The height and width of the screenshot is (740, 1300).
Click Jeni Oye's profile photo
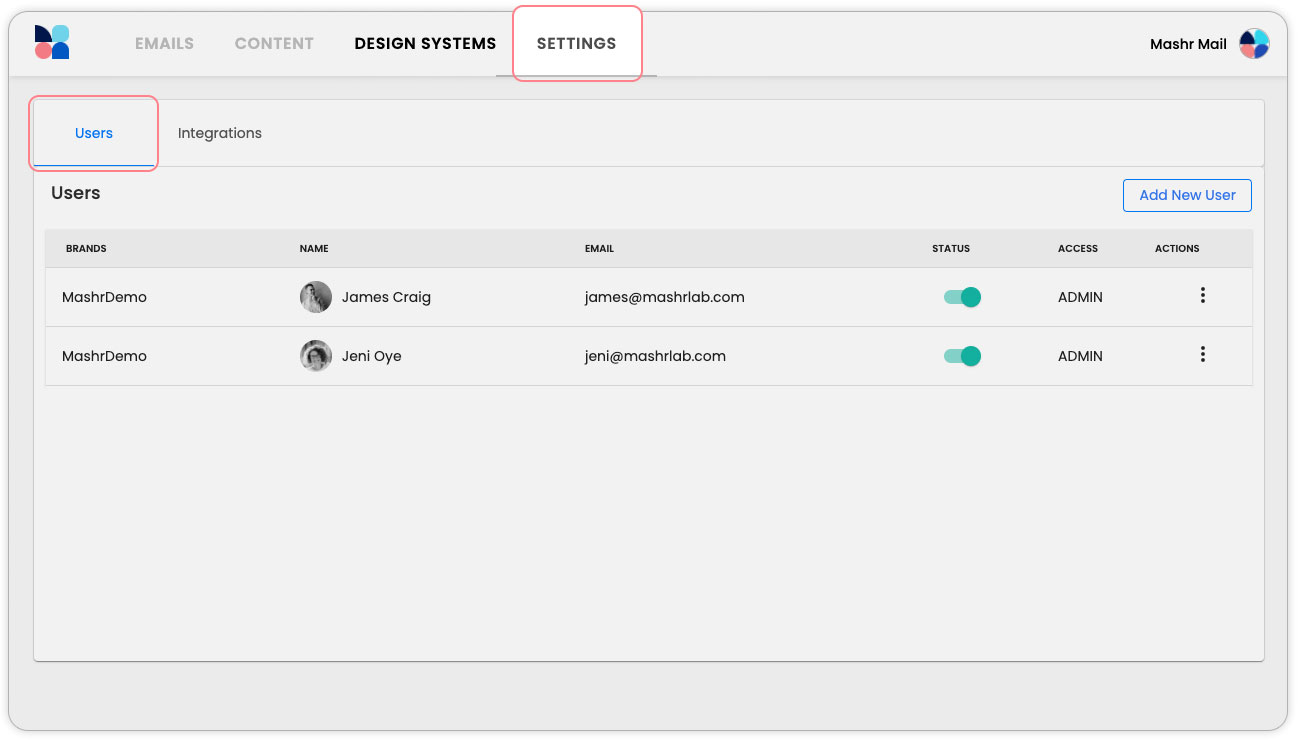[316, 356]
